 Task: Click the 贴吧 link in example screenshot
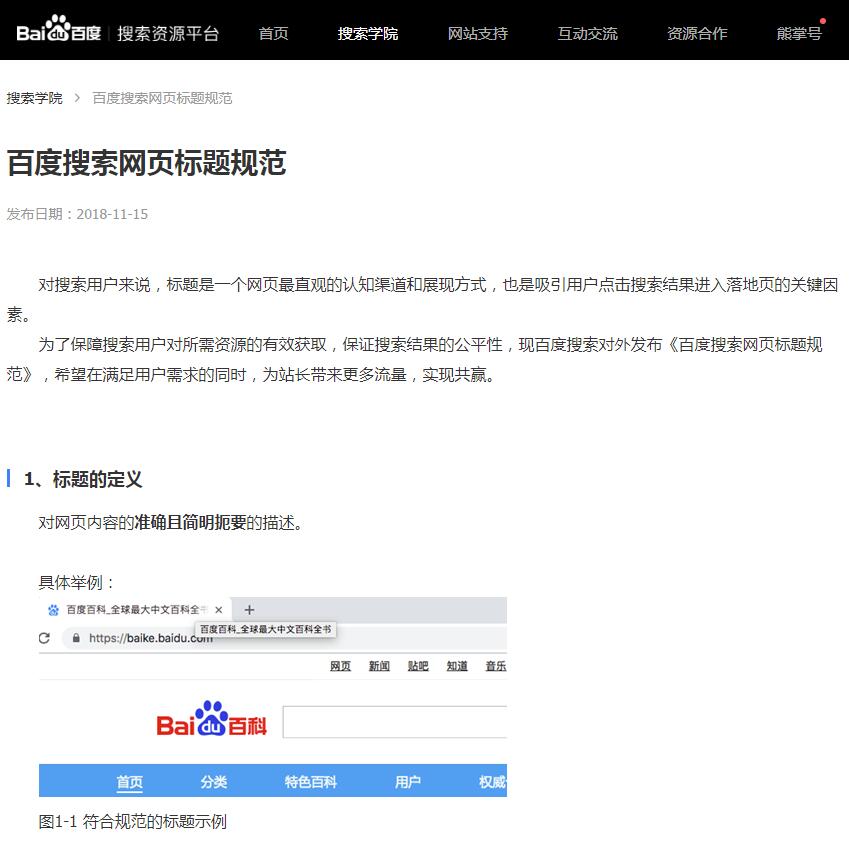coord(418,666)
